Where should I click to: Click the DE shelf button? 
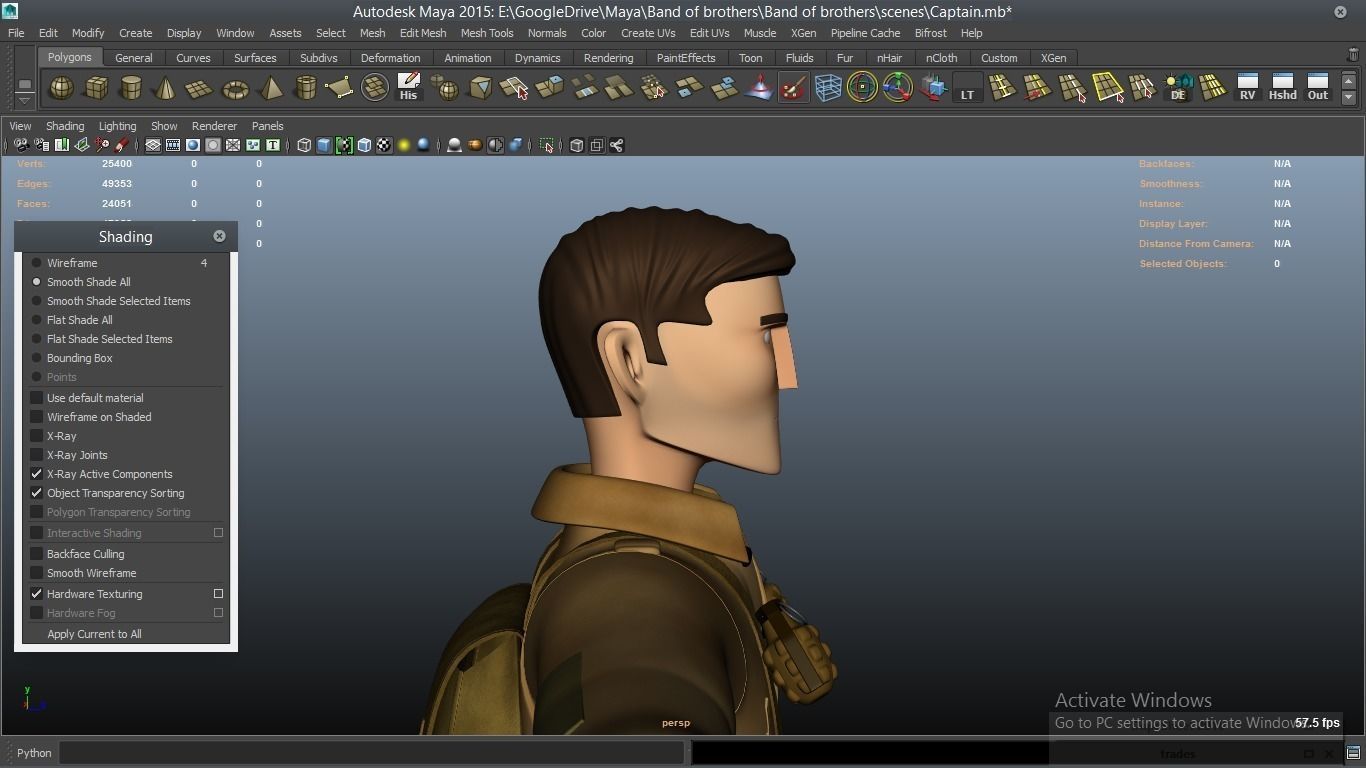1178,88
